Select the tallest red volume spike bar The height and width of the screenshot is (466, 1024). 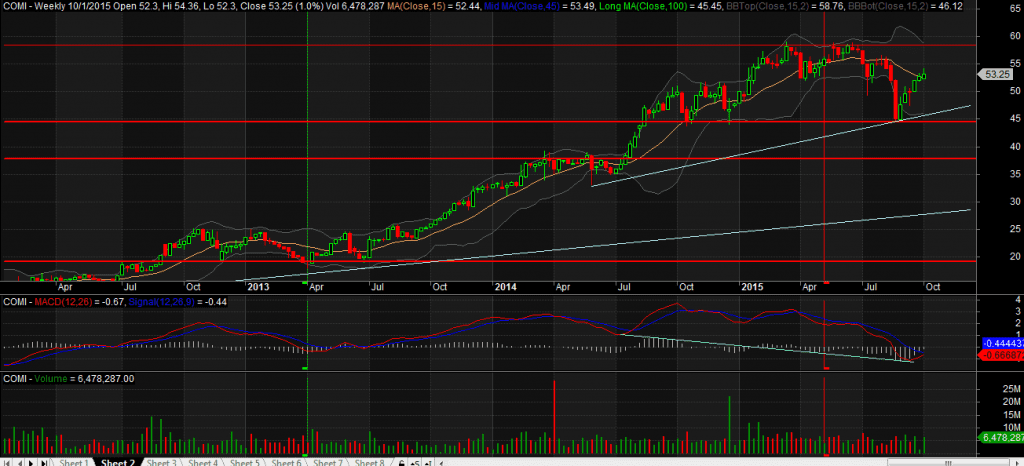pos(554,417)
